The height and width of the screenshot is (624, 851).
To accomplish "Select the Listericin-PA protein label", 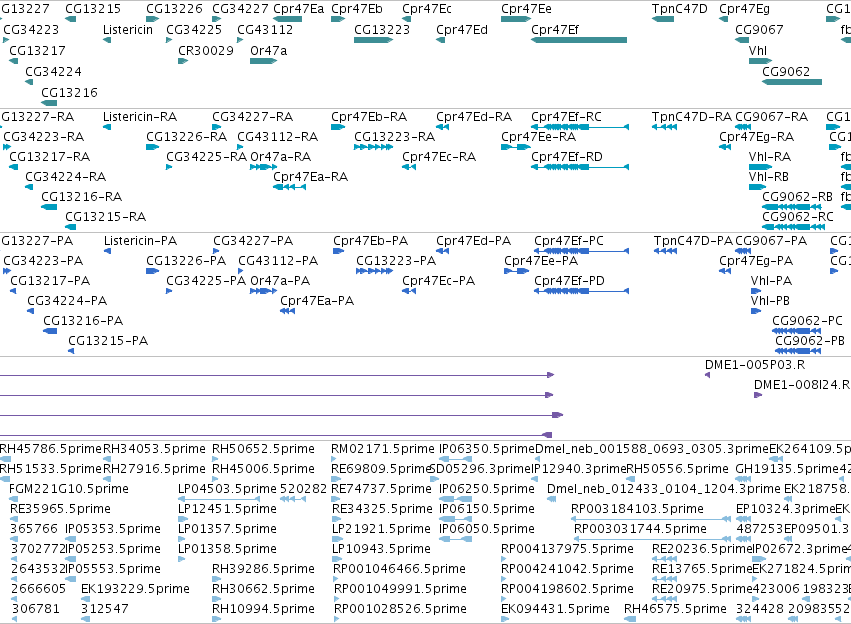I will coord(141,241).
